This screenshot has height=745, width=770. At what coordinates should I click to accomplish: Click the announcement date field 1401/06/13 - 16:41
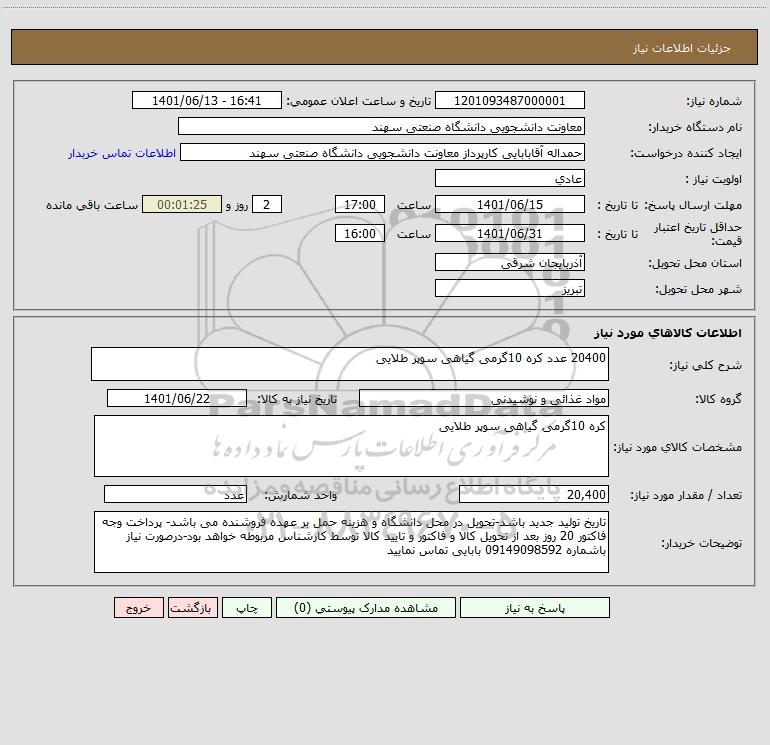(207, 101)
